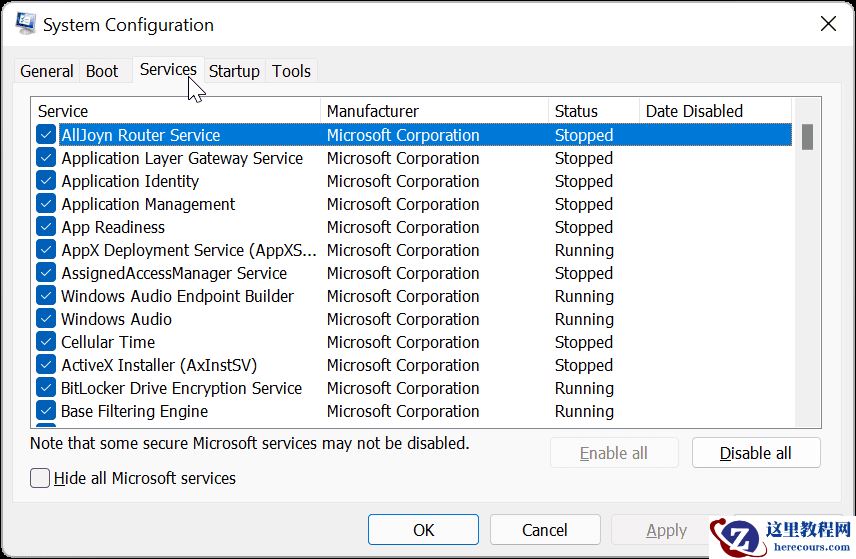Click Running status of BitLocker Drive Encryption

(x=584, y=388)
